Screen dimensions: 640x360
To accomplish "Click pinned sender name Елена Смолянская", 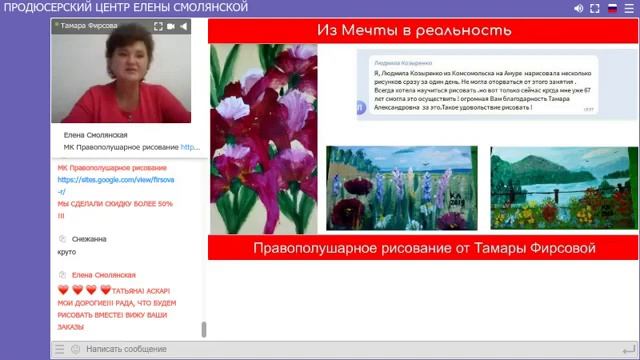I will coord(96,135).
